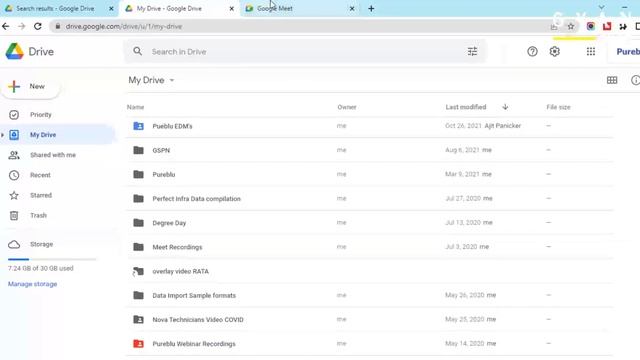Open a new browser tab
Viewport: 640px width, 360px height.
pos(371,9)
